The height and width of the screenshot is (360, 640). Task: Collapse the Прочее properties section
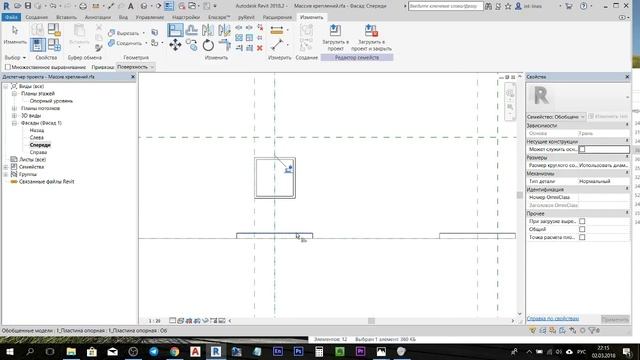pos(627,213)
